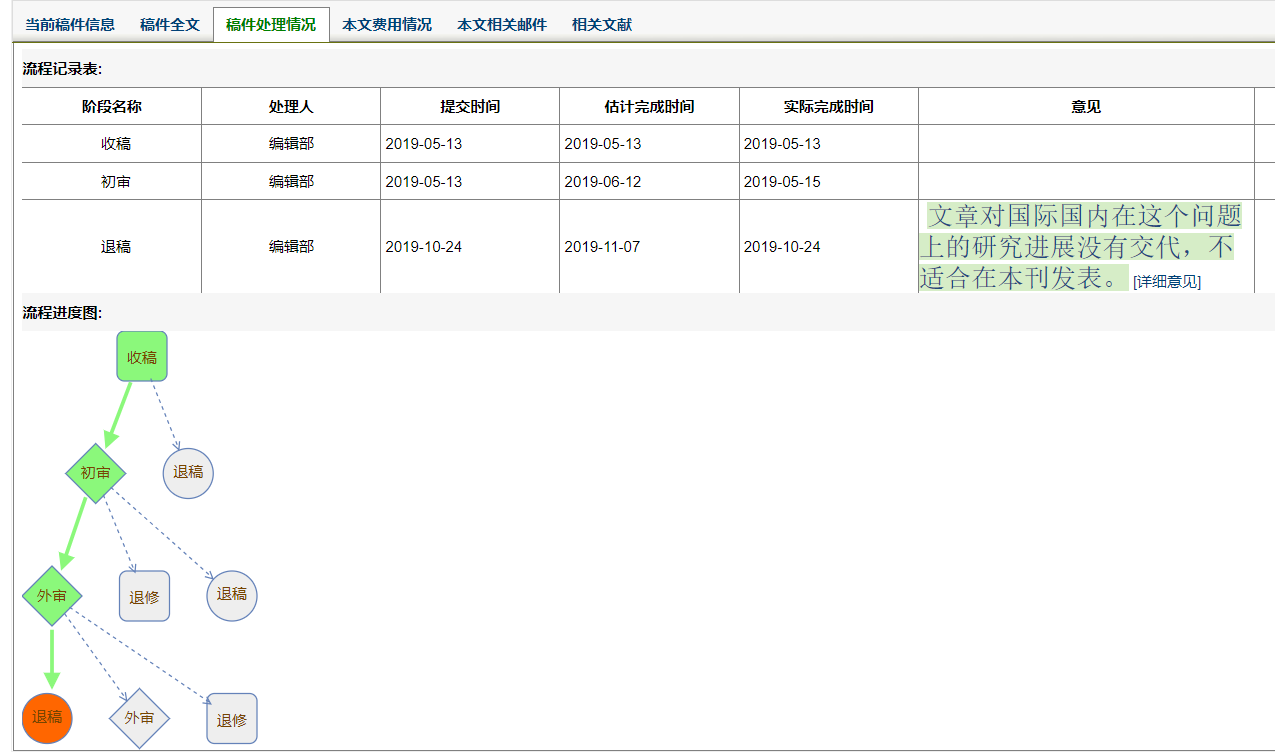Screen dimensions: 1275x752
Task: Go to the 本文相关邮件 tab
Action: pos(502,25)
